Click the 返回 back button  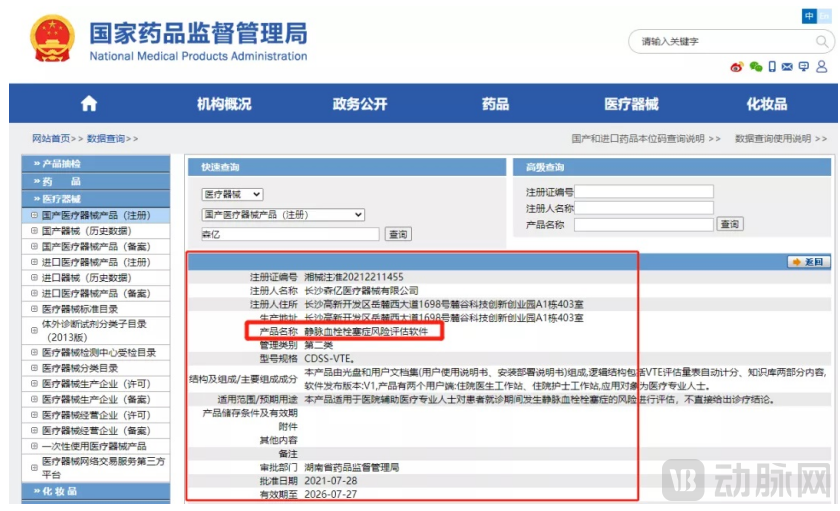pos(809,262)
